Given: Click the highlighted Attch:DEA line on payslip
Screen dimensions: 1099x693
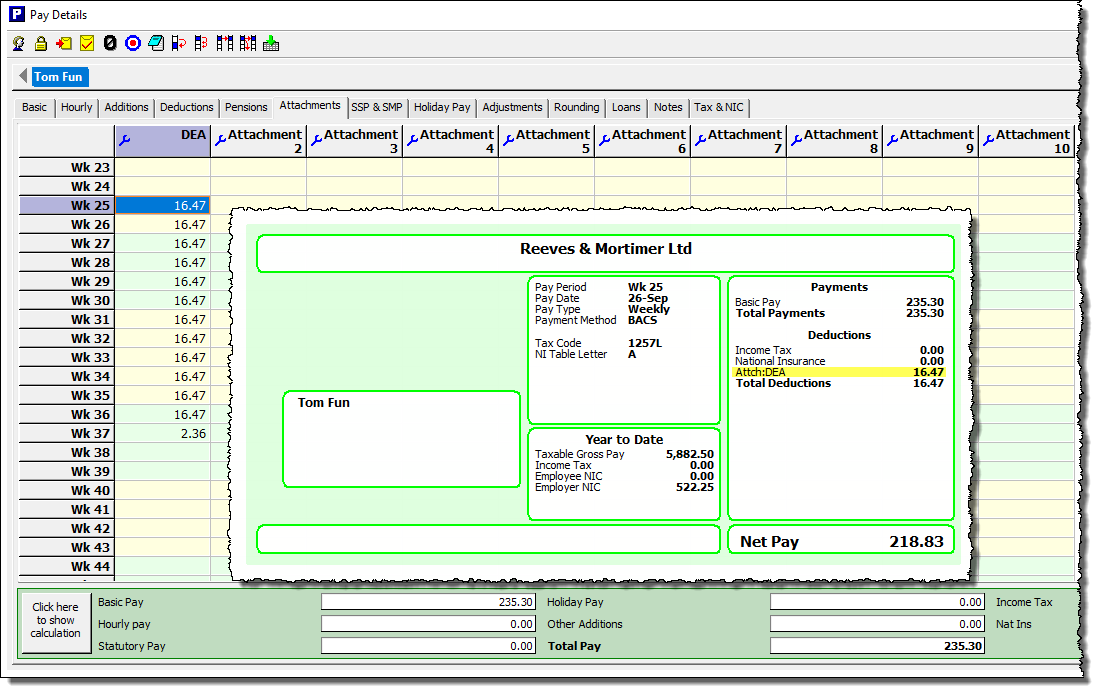Looking at the screenshot, I should (x=839, y=372).
